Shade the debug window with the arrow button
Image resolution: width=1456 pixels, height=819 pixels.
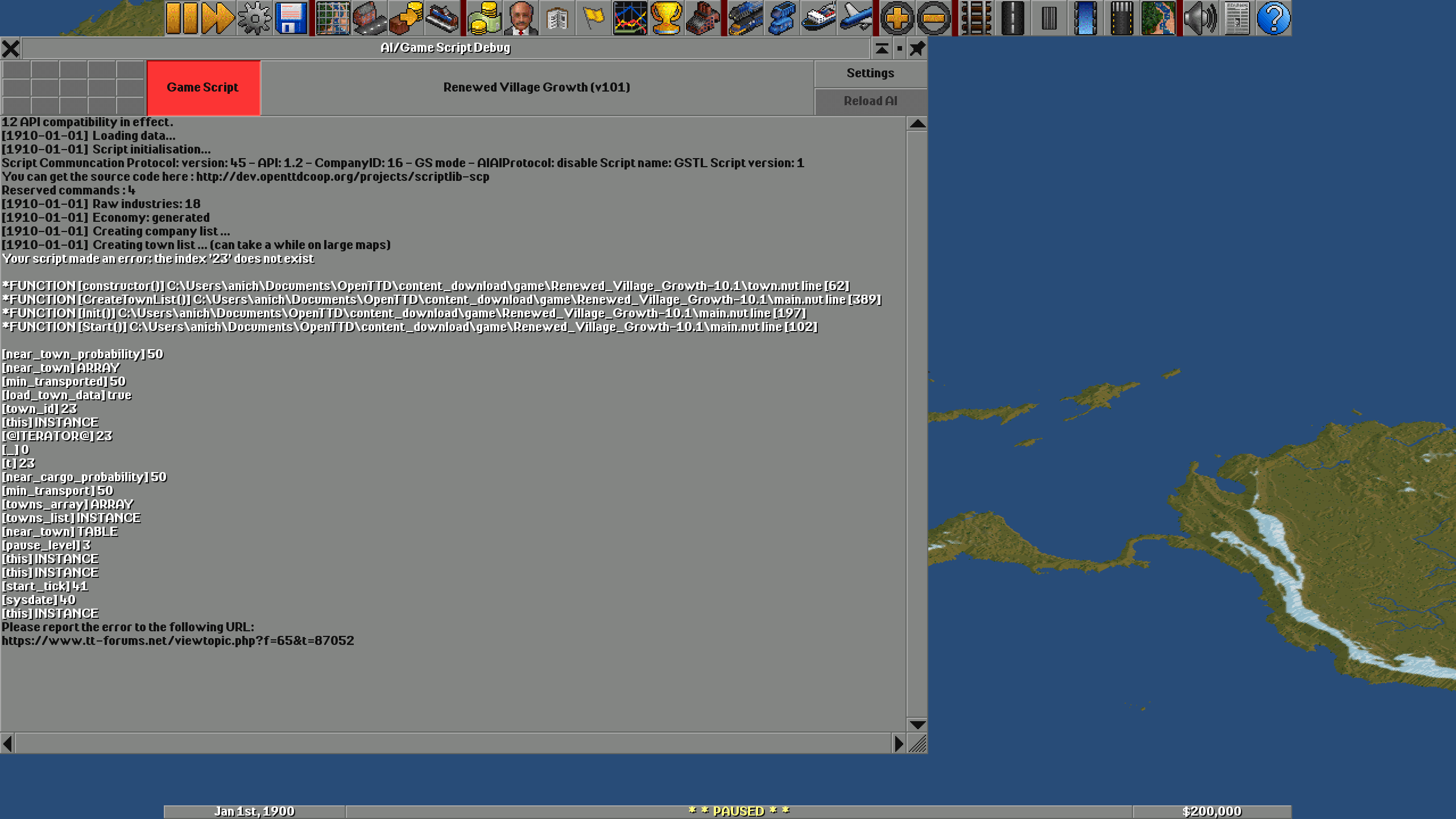[x=882, y=48]
